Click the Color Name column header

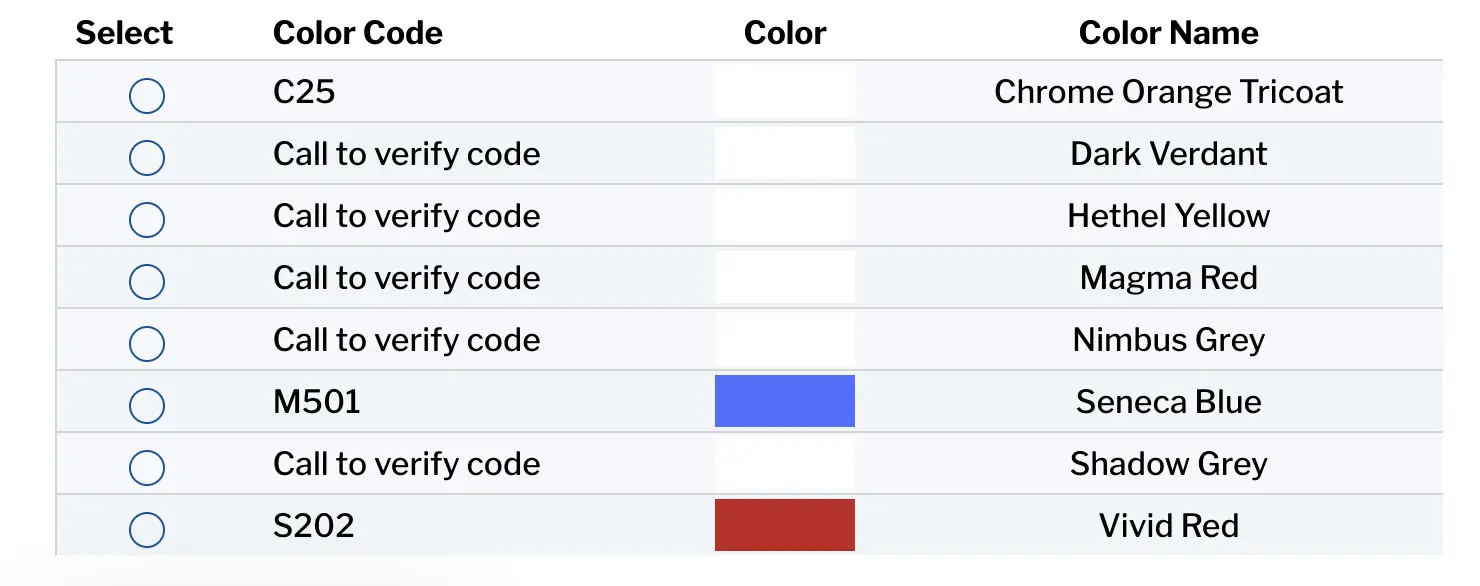pyautogui.click(x=1168, y=33)
